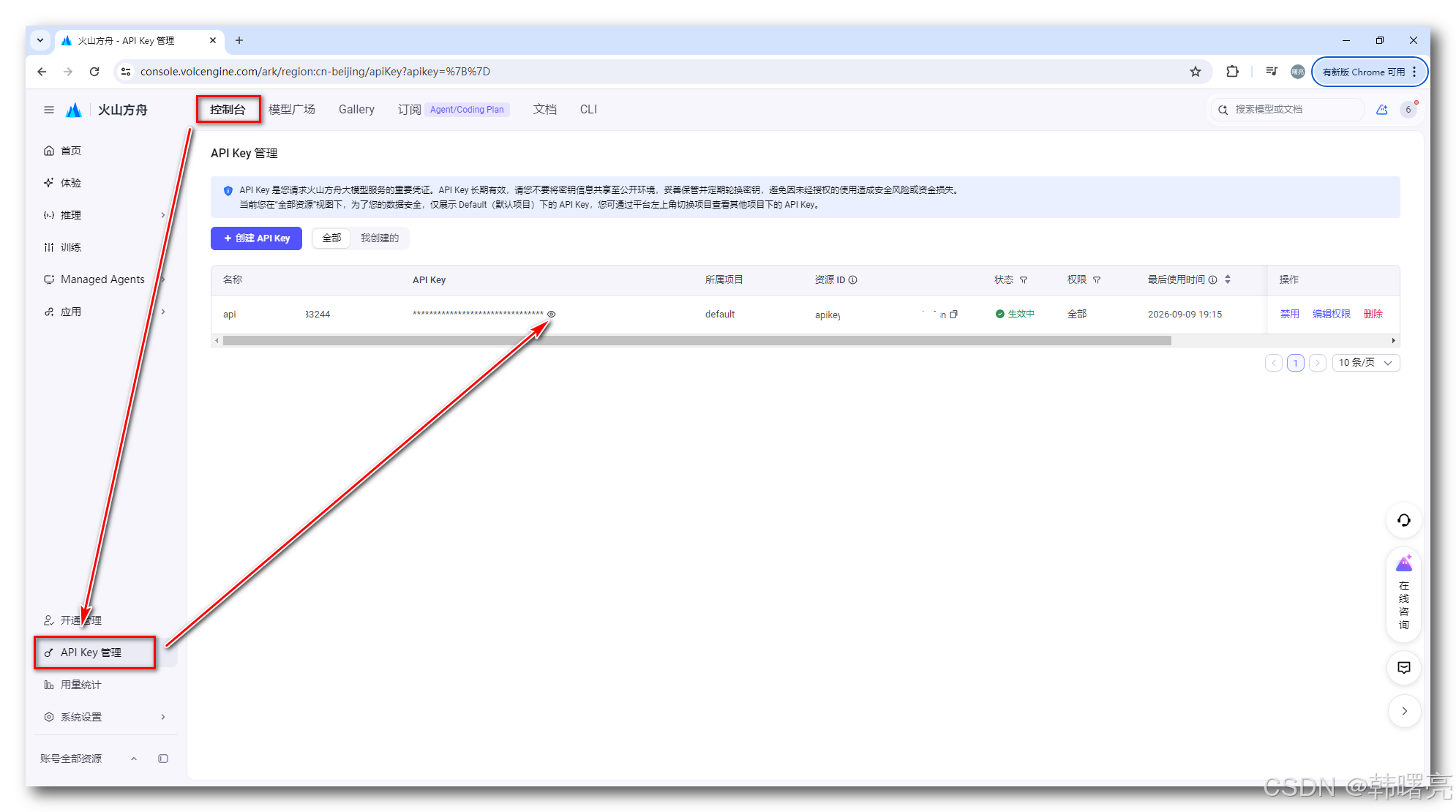Viewport: 1456px width, 812px height.
Task: Open the feedback message icon
Action: pos(1404,668)
